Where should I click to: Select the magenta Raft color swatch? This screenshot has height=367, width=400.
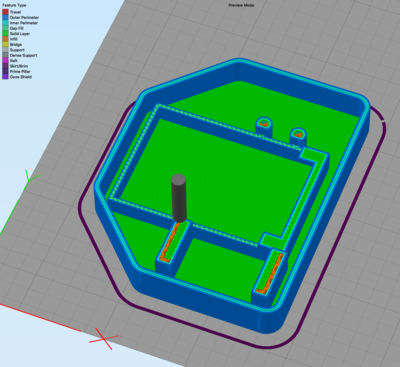point(5,61)
